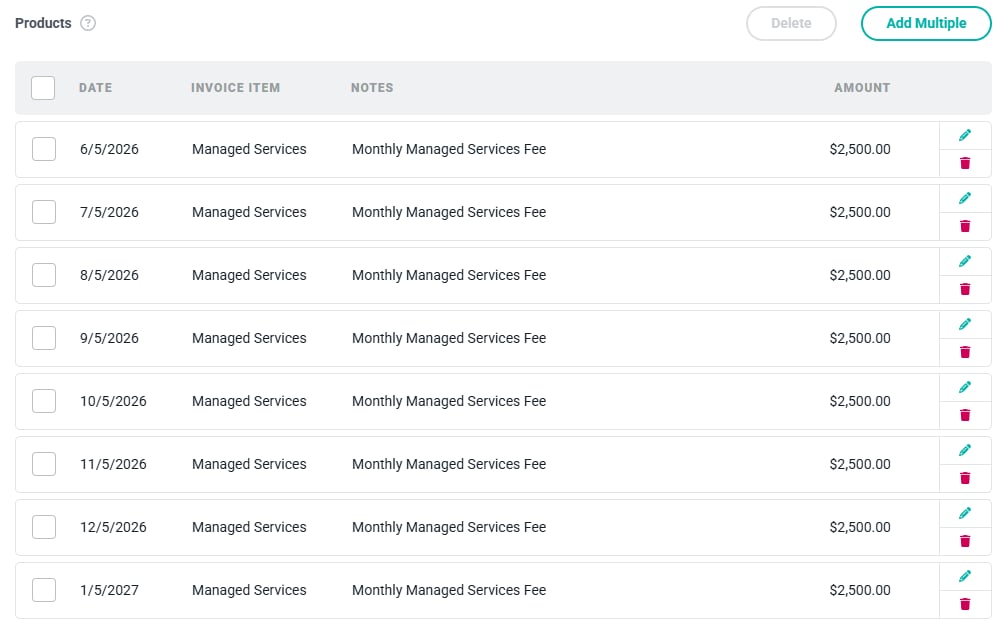Viewport: 1006px width, 621px height.
Task: Click Managed Services in the 6/5/2026 row
Action: (249, 149)
